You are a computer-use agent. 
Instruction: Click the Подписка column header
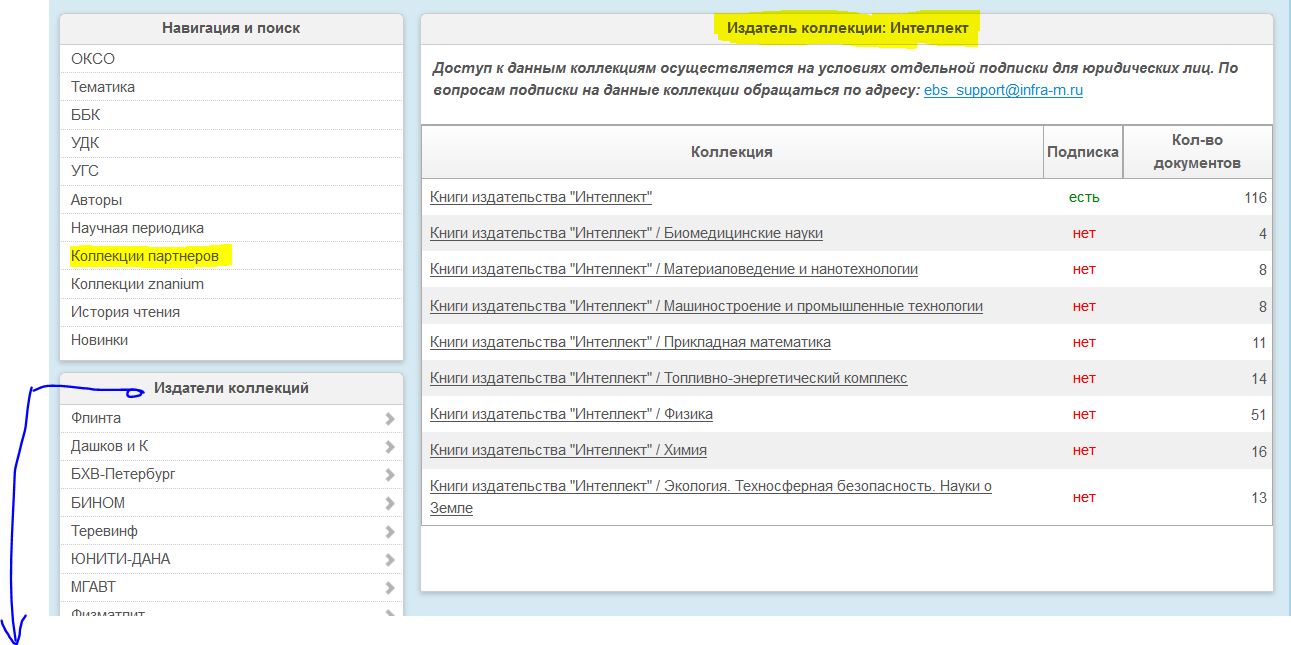[1082, 152]
